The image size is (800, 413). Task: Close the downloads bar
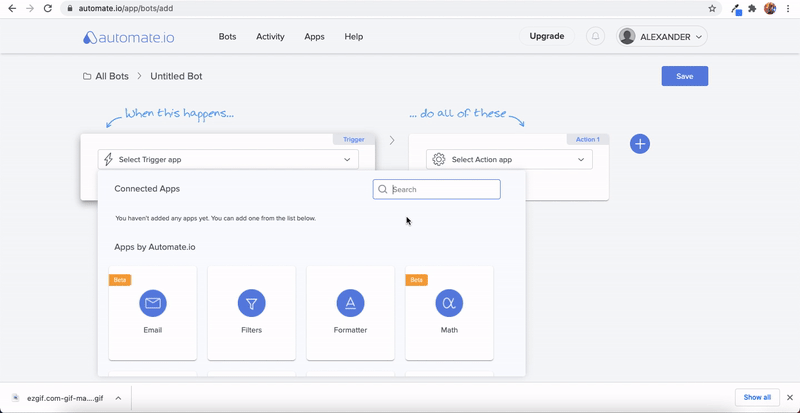(790, 397)
